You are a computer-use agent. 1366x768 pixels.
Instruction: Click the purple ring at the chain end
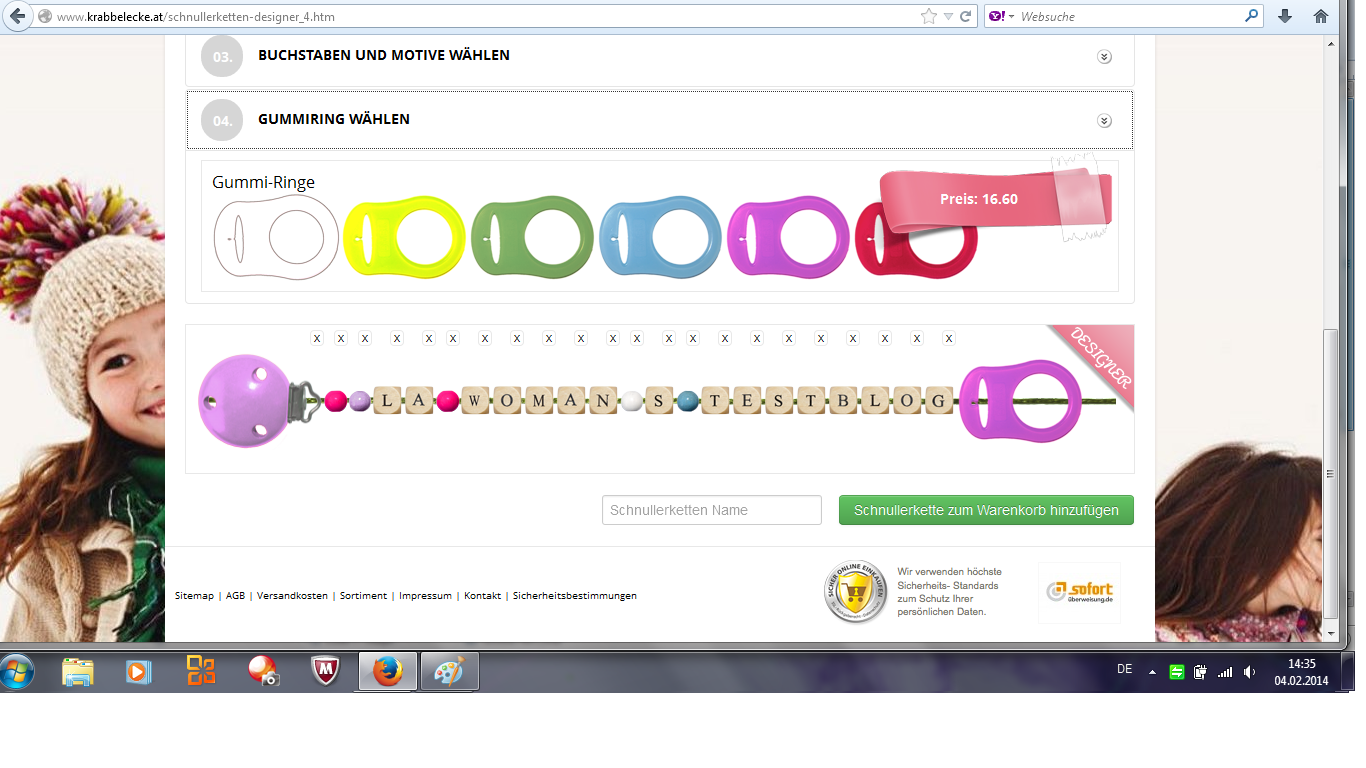click(x=1020, y=400)
